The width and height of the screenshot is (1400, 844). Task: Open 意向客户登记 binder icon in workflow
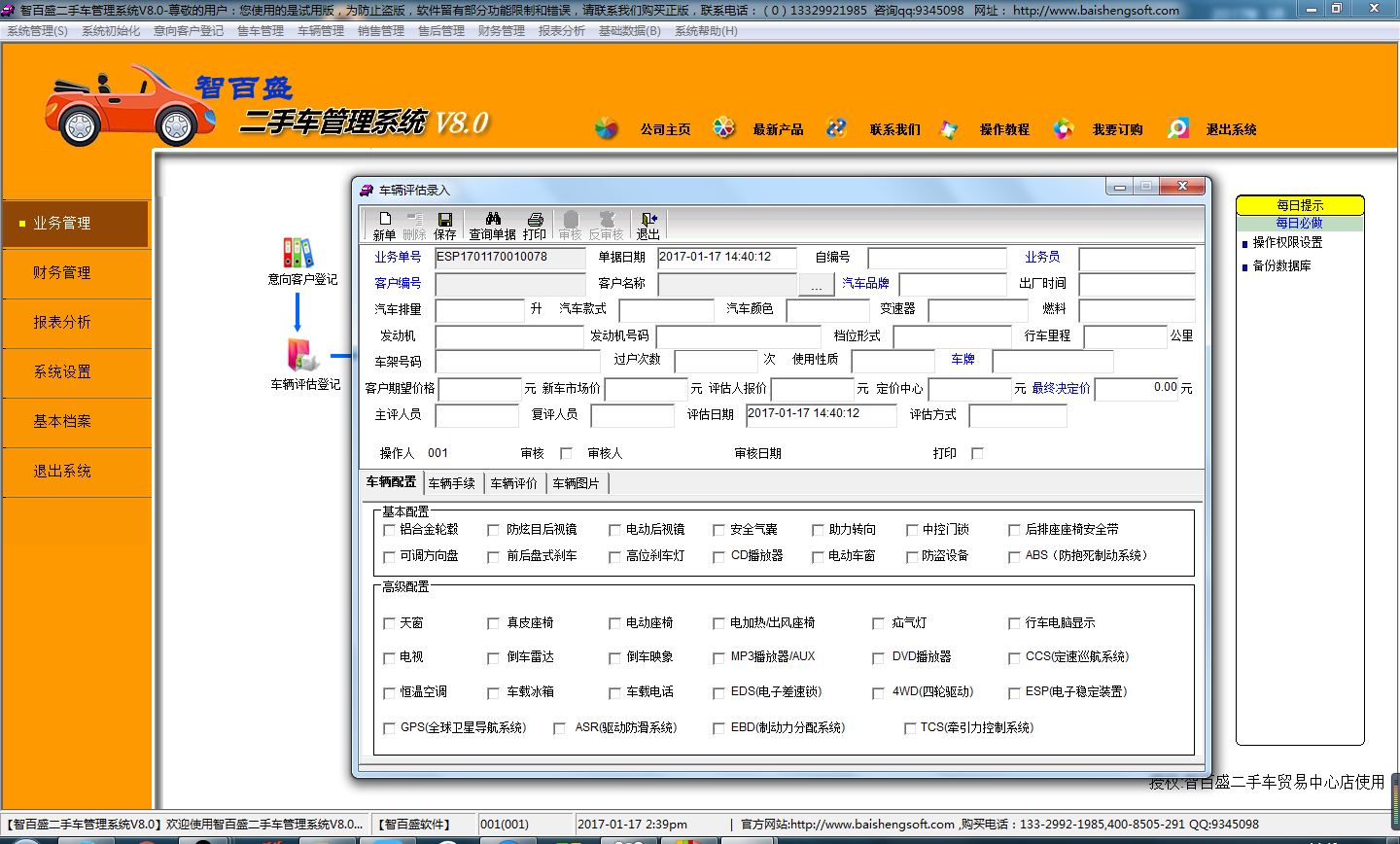[297, 253]
